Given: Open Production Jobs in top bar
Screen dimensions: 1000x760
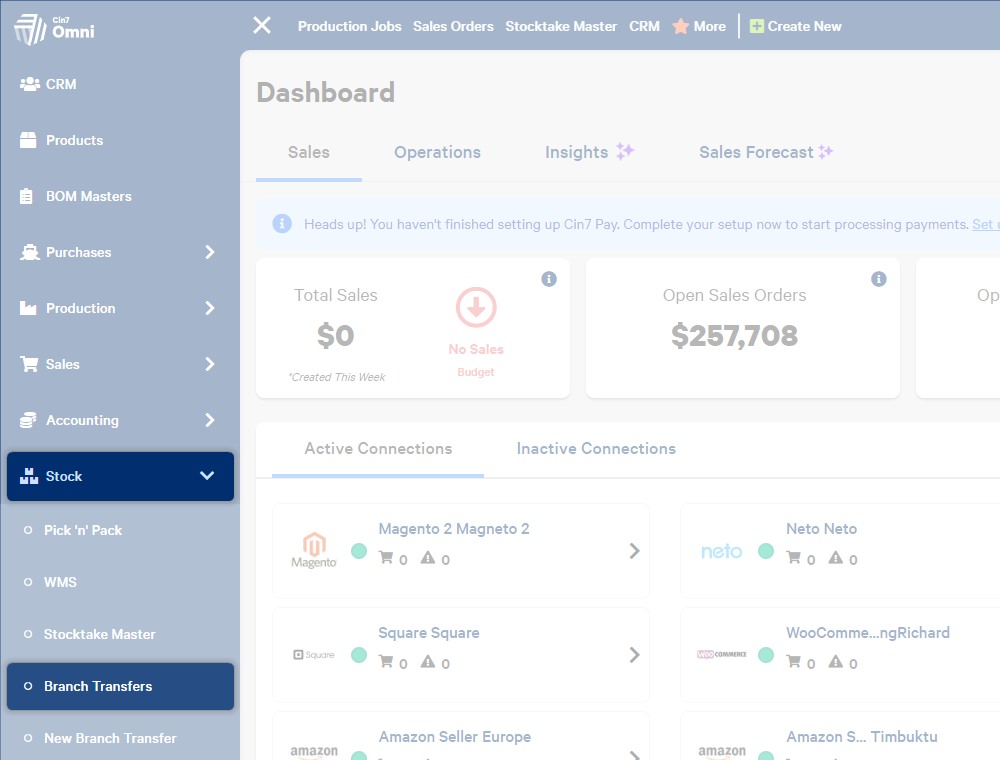Looking at the screenshot, I should [x=349, y=26].
